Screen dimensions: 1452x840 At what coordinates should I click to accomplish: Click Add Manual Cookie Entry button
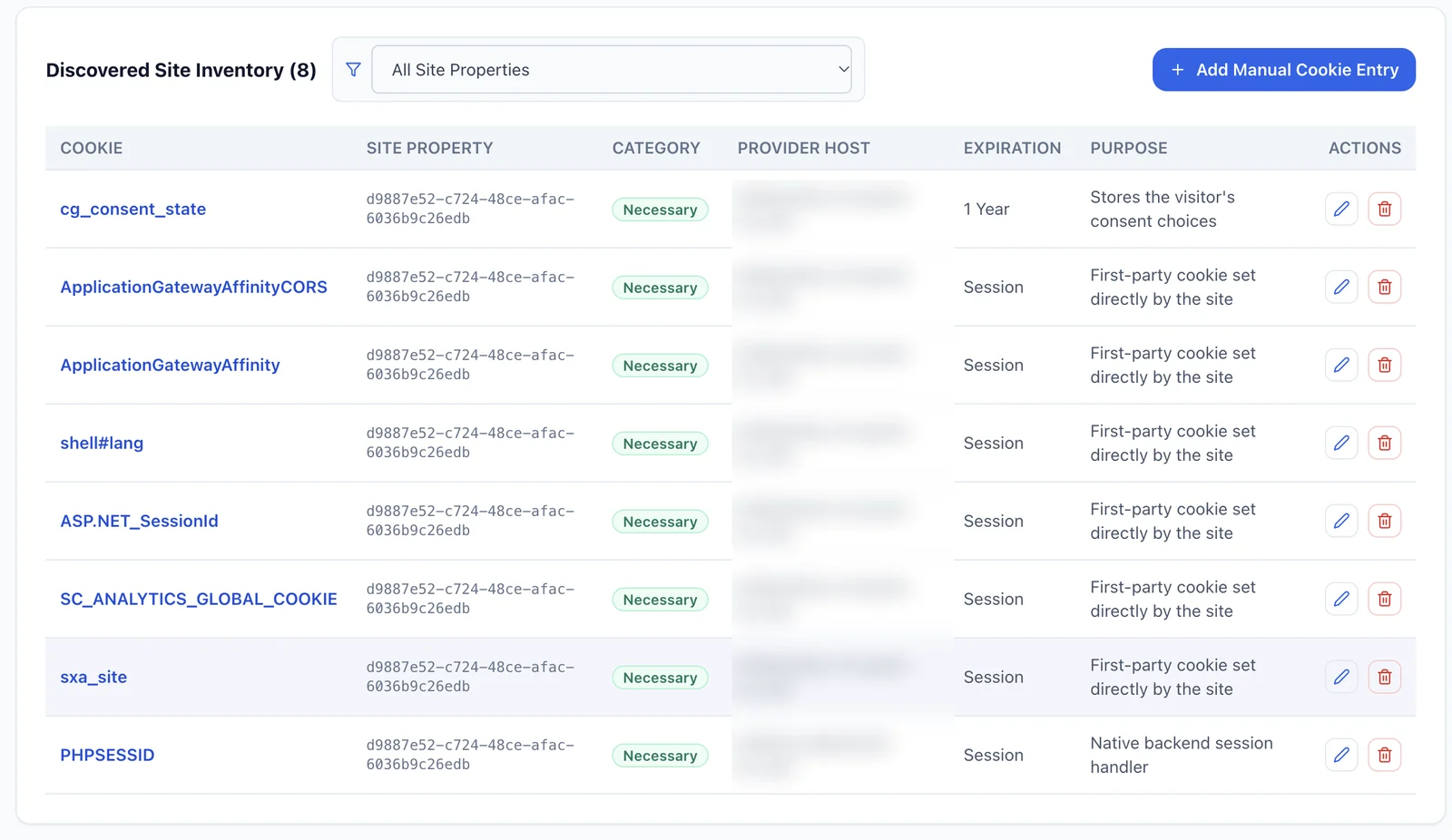tap(1284, 70)
